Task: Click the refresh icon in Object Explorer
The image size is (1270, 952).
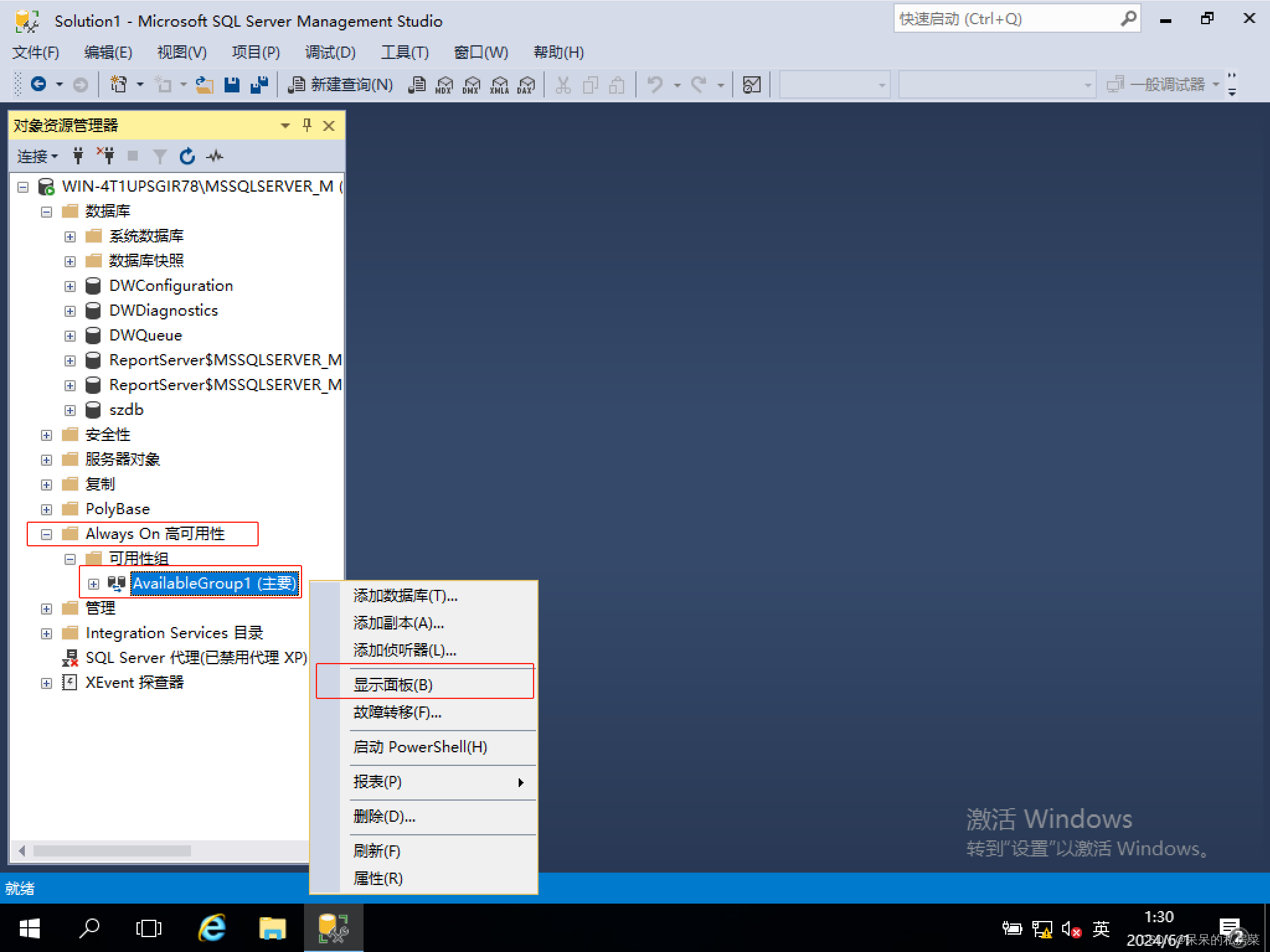Action: (x=187, y=156)
